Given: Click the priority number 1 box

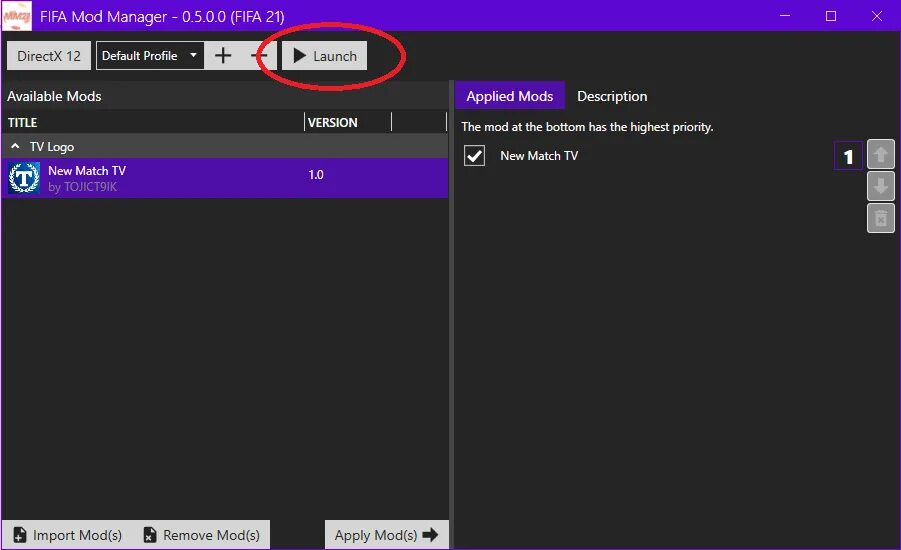Looking at the screenshot, I should [848, 156].
